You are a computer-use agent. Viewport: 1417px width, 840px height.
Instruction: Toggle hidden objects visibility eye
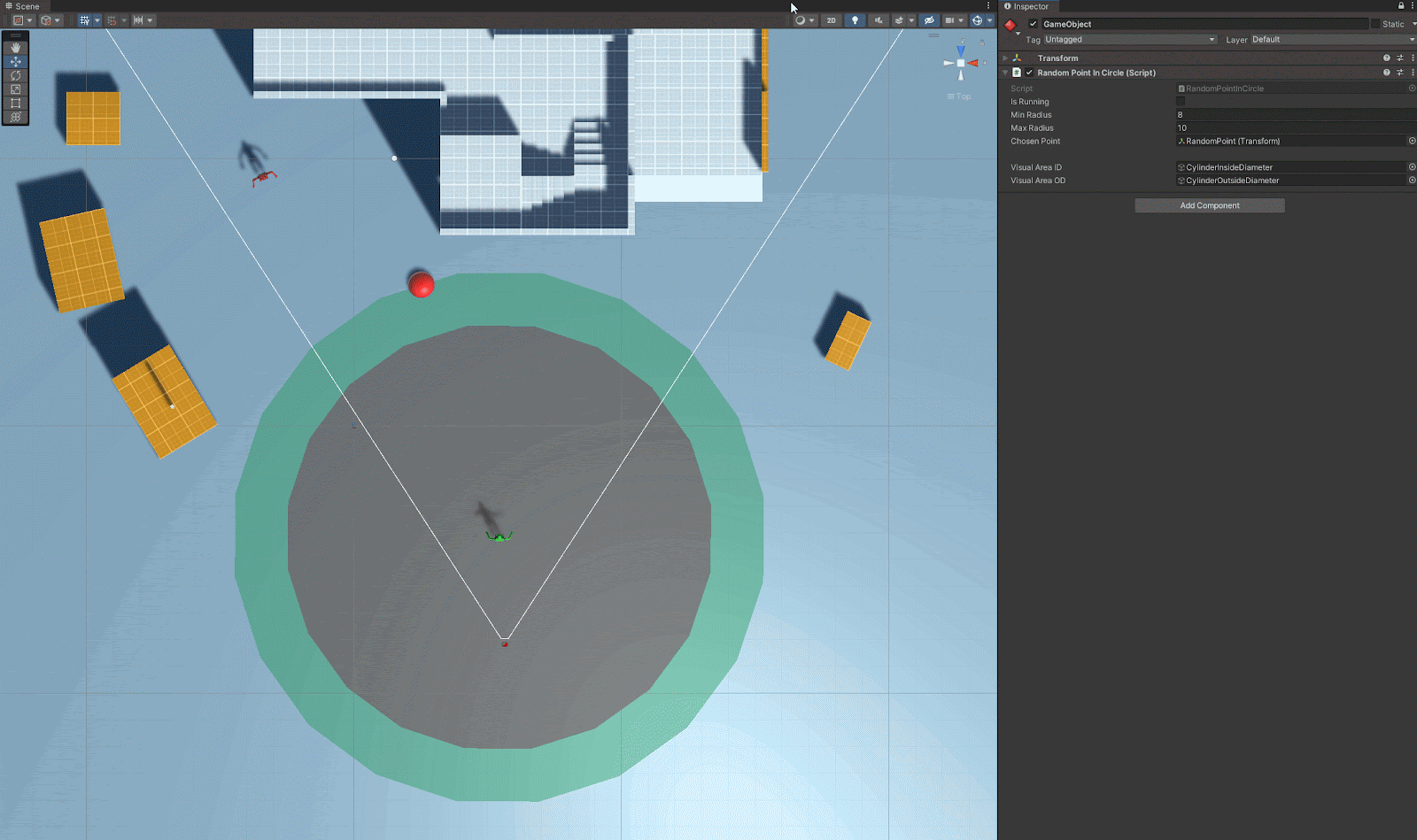(929, 20)
